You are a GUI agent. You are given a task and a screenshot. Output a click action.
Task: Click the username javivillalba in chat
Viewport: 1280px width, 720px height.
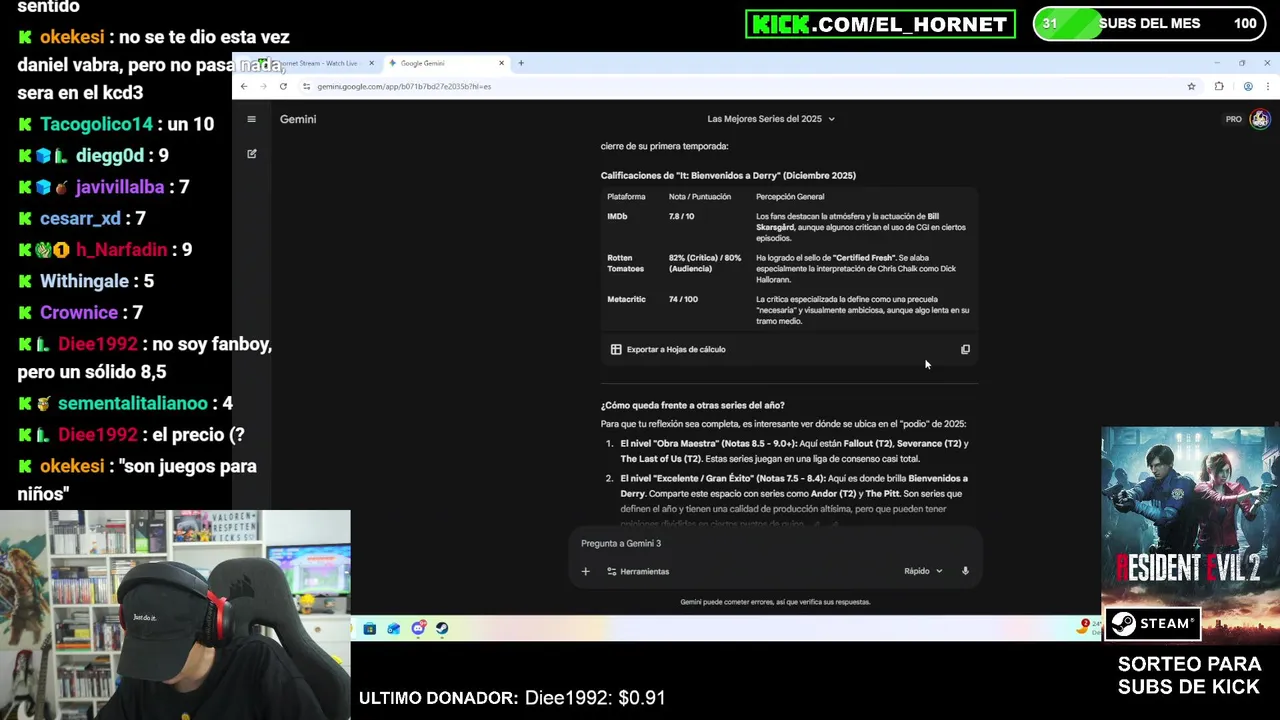[x=119, y=187]
